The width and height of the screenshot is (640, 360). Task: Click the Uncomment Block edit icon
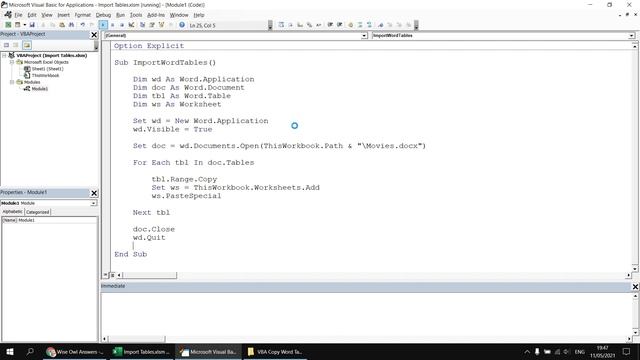pyautogui.click(x=369, y=25)
